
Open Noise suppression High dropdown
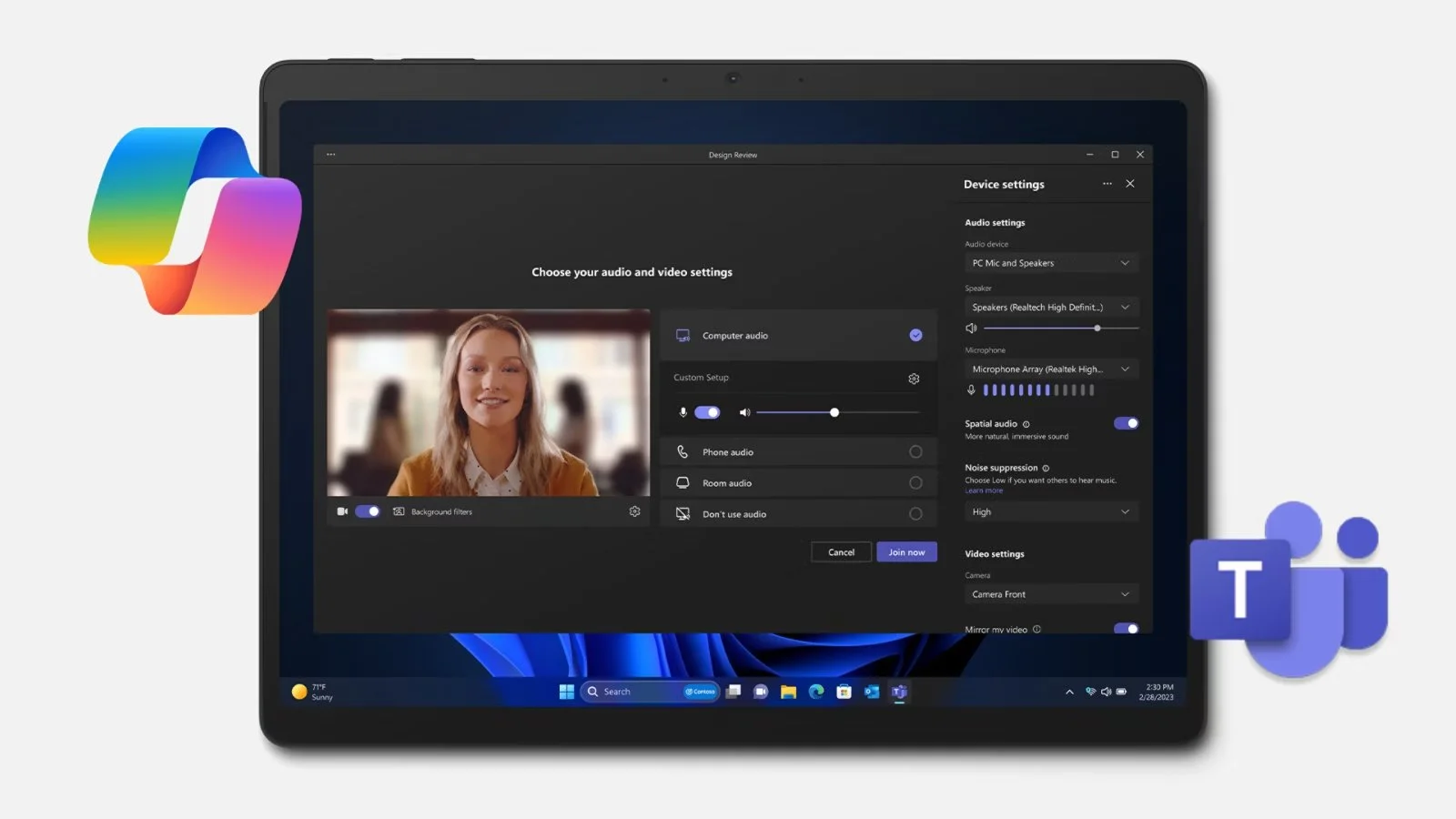1051,512
